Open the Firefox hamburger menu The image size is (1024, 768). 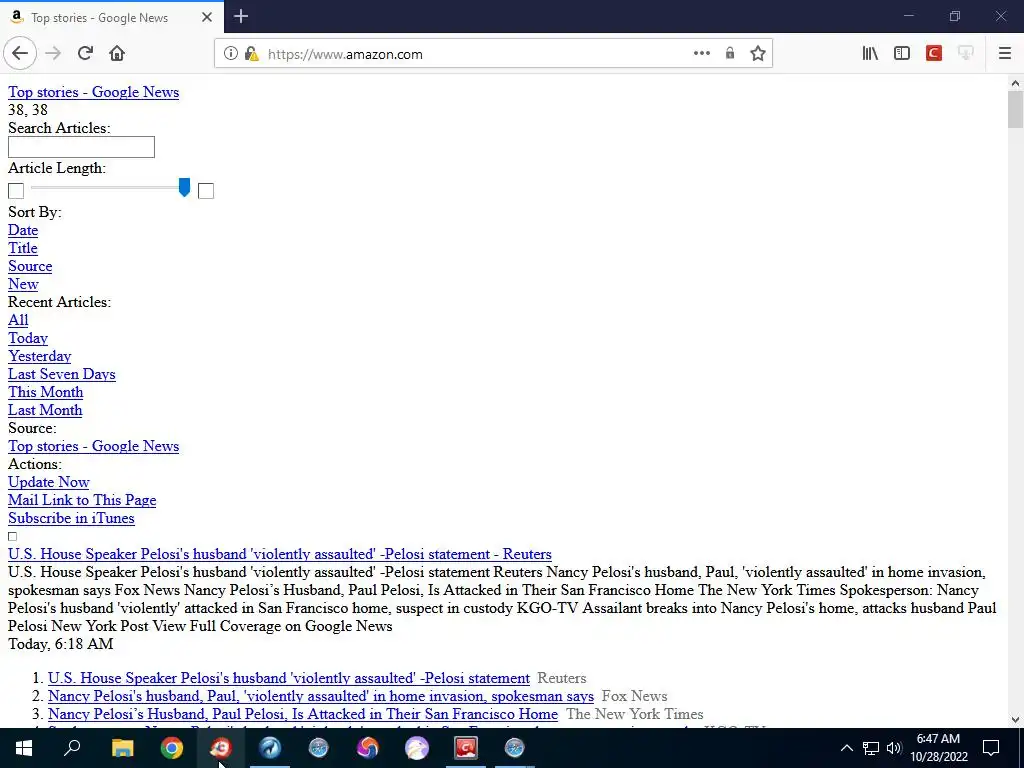pos(1004,54)
